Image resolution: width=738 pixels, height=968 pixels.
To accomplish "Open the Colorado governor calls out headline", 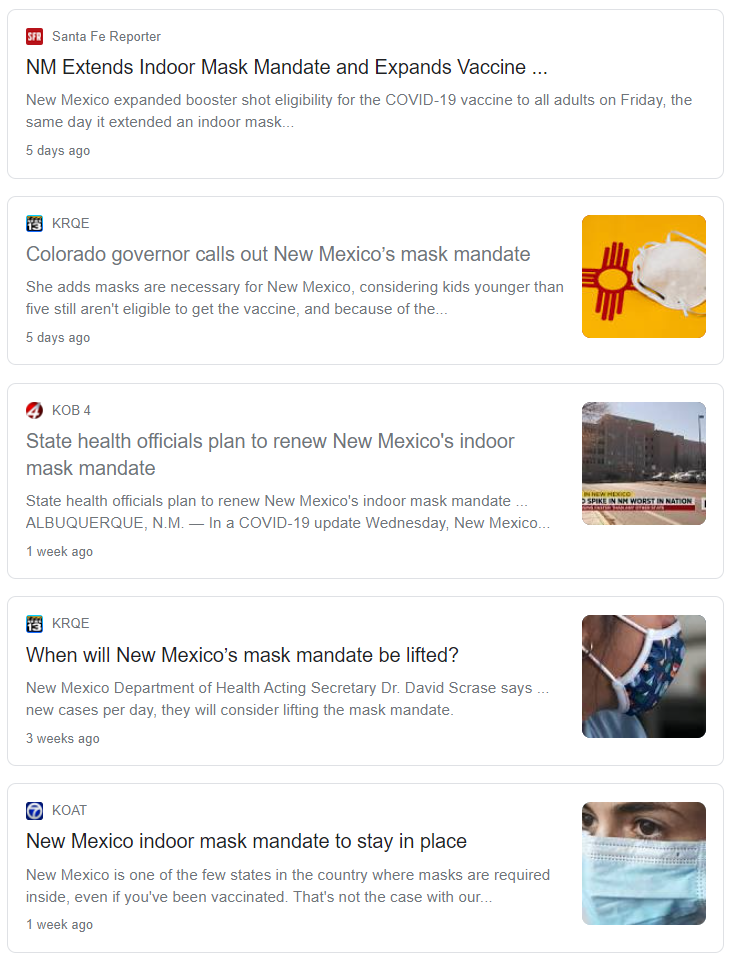I will click(x=278, y=254).
